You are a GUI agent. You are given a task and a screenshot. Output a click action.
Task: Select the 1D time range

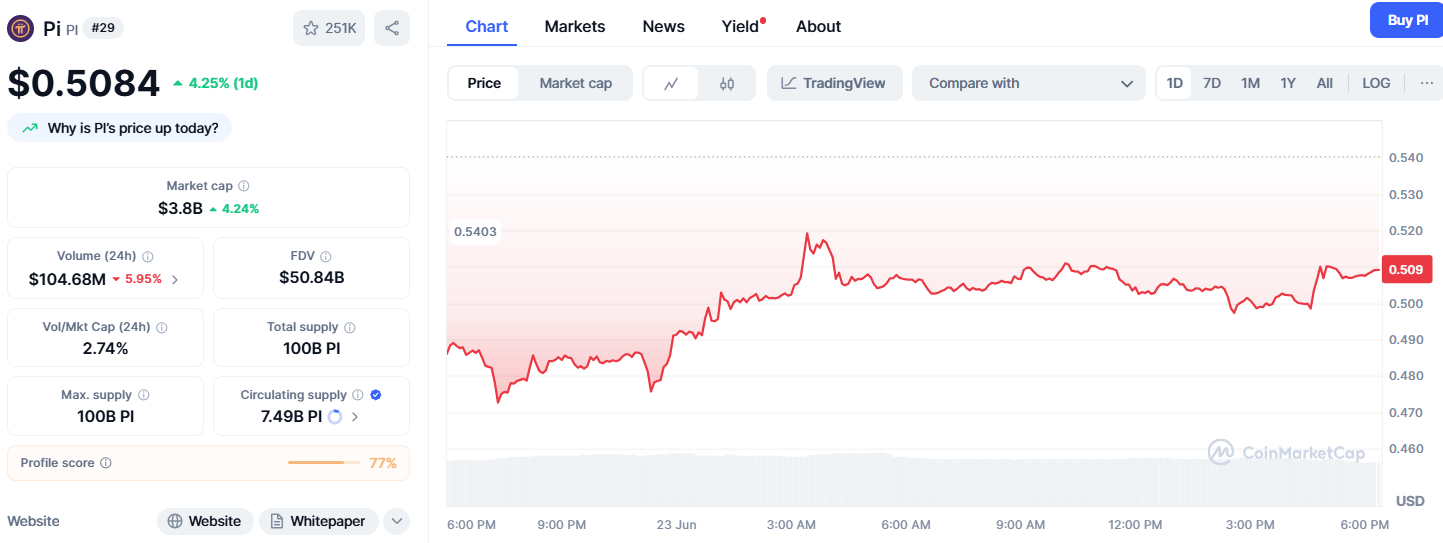1175,83
